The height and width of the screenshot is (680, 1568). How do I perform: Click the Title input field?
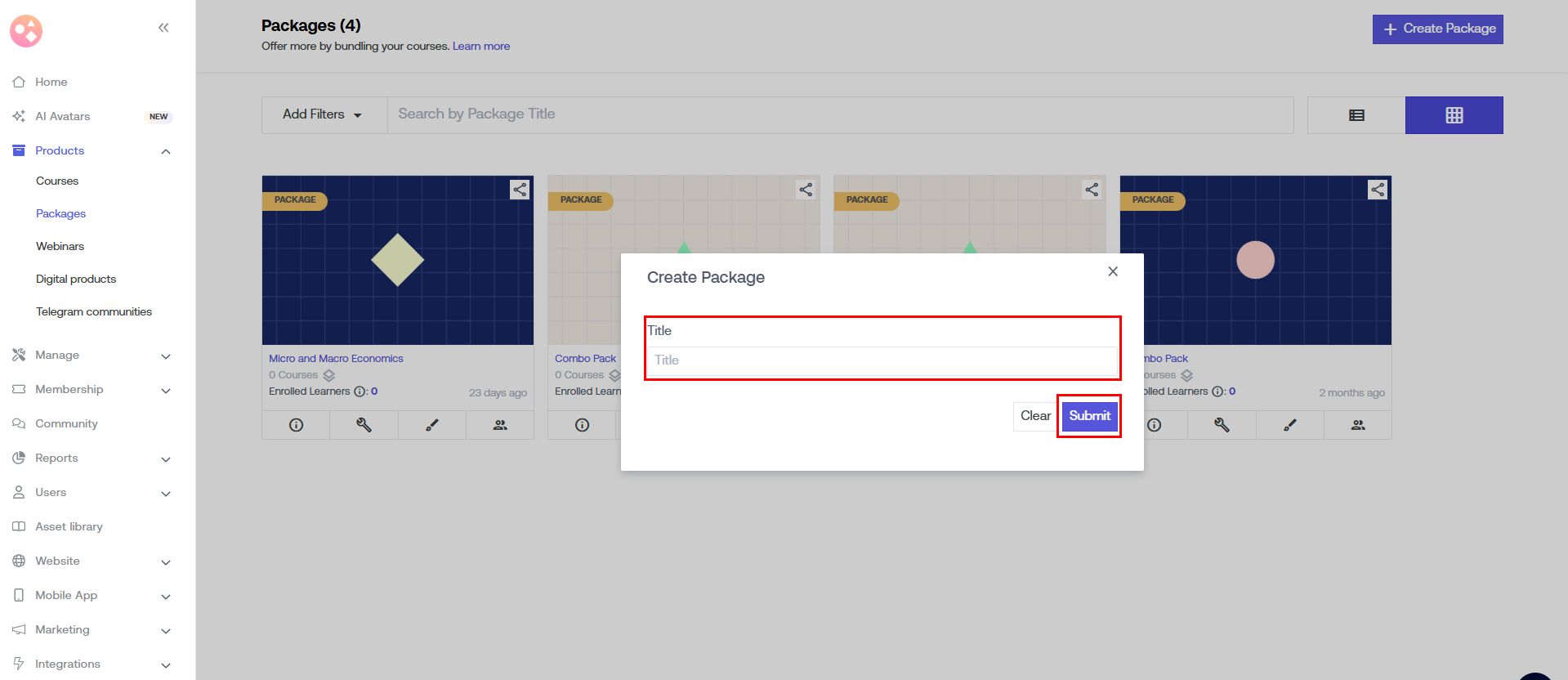click(x=882, y=360)
